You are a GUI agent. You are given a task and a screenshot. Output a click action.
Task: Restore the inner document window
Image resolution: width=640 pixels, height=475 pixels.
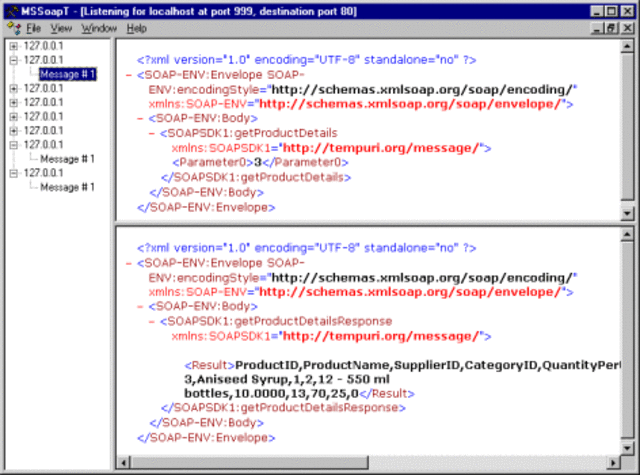611,29
